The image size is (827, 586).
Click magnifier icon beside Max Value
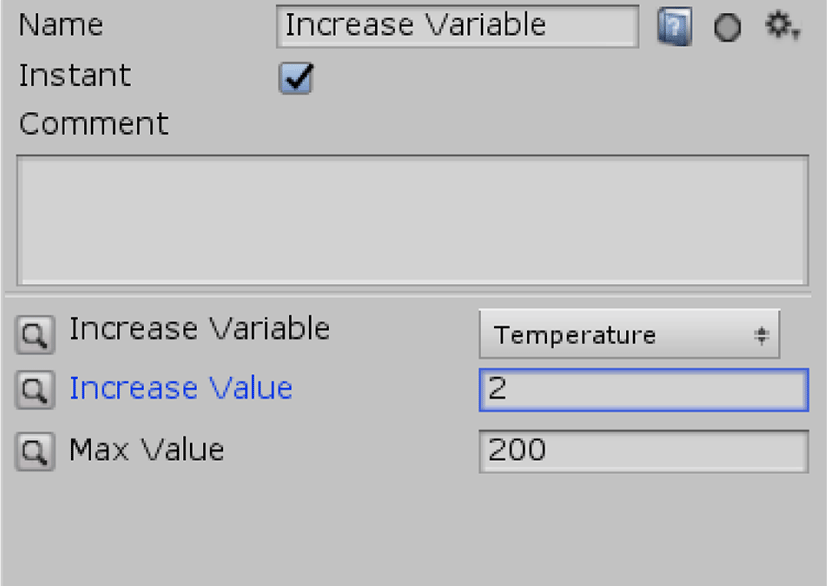click(x=35, y=451)
